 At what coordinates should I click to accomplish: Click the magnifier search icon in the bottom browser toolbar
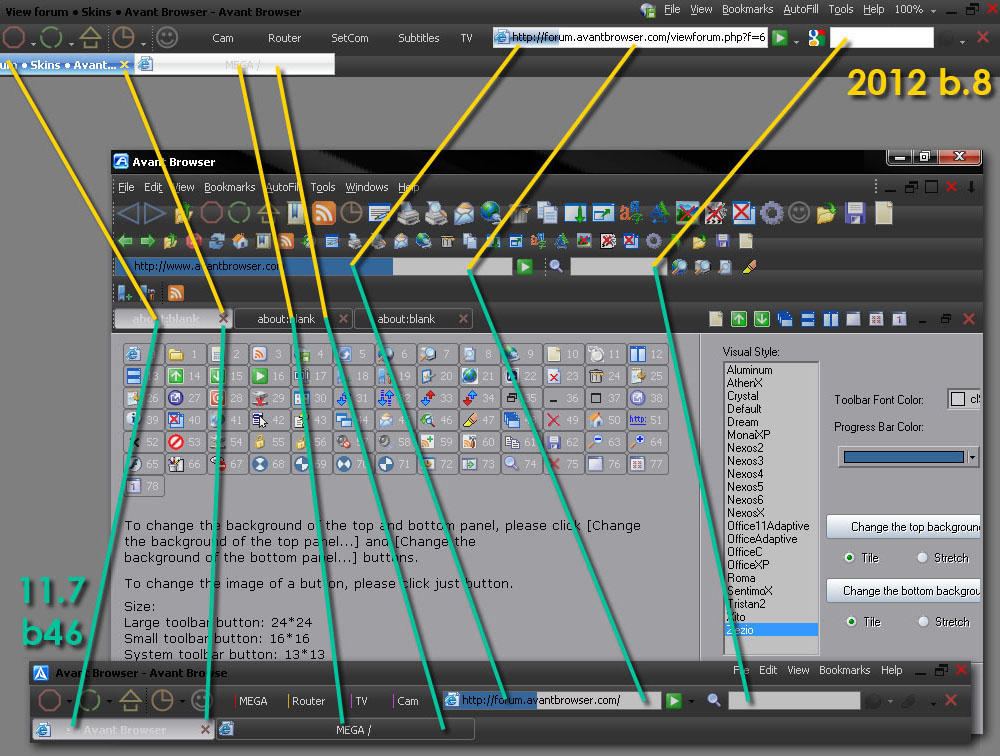(x=714, y=700)
